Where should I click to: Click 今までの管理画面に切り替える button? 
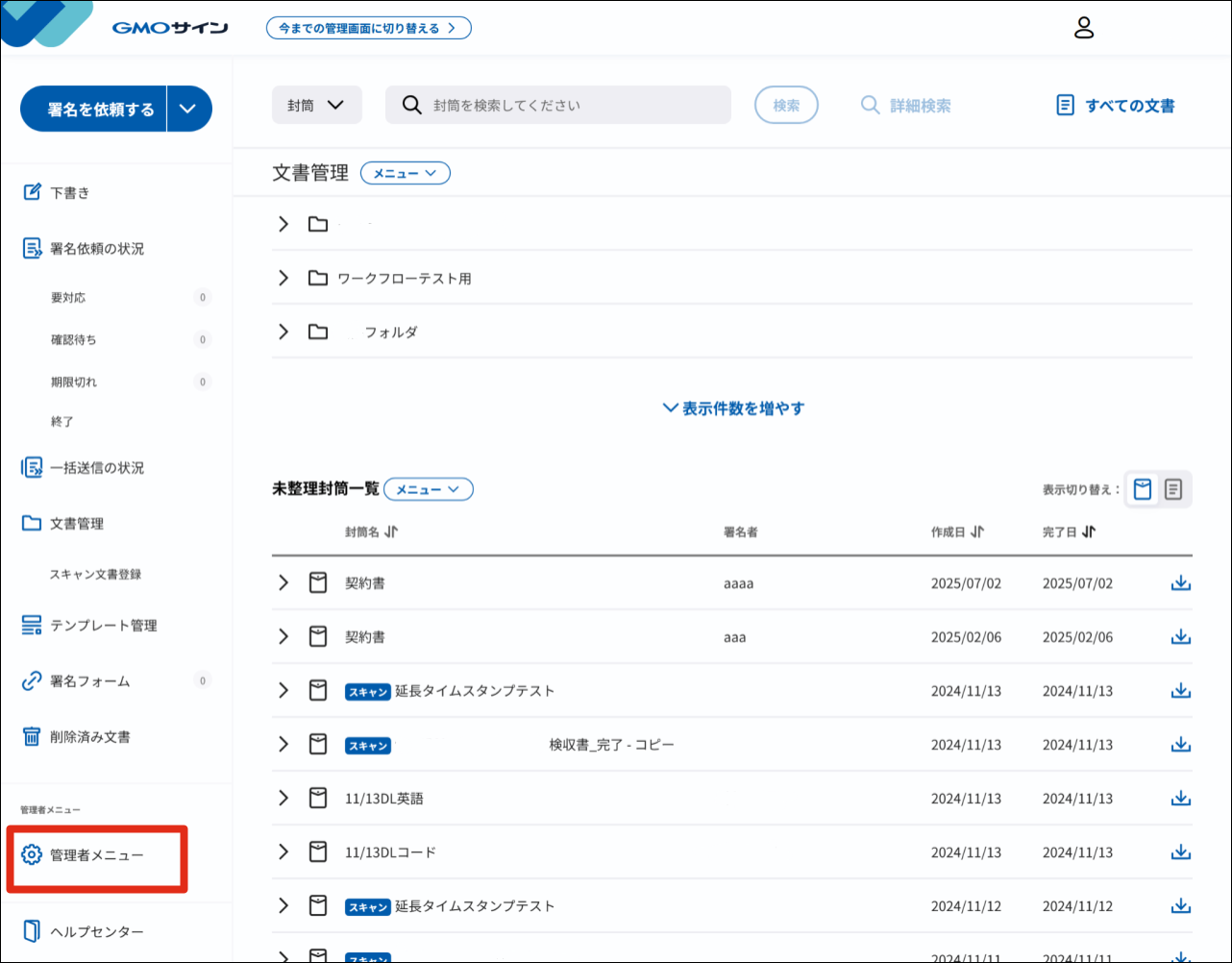click(368, 28)
